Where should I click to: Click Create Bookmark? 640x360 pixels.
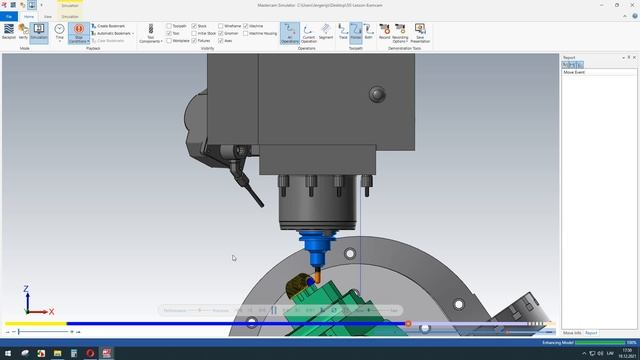108,26
